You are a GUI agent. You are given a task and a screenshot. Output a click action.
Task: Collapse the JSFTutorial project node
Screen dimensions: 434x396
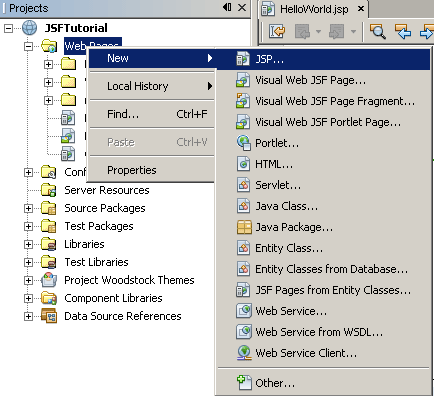point(8,28)
